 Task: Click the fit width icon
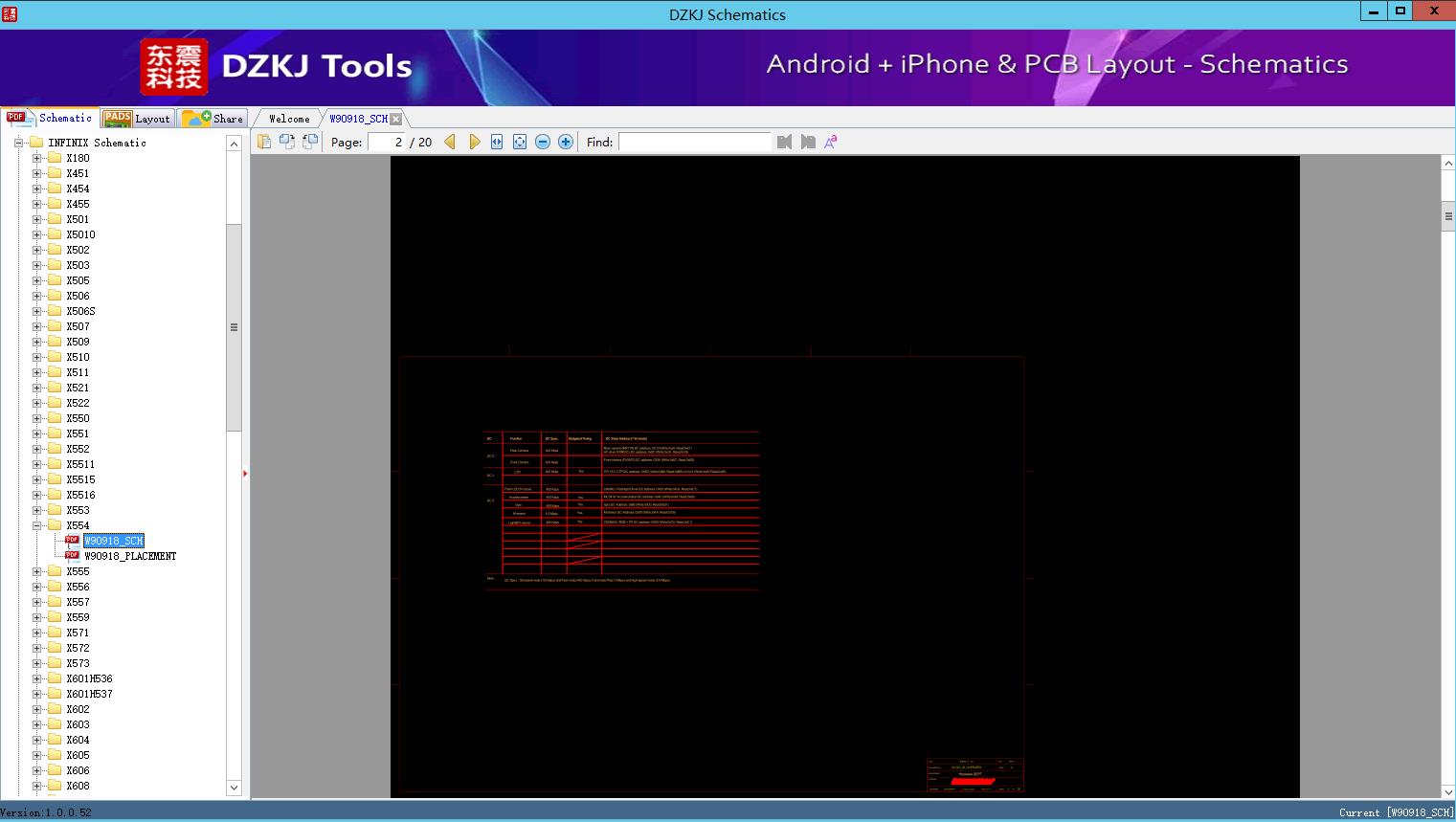[497, 142]
